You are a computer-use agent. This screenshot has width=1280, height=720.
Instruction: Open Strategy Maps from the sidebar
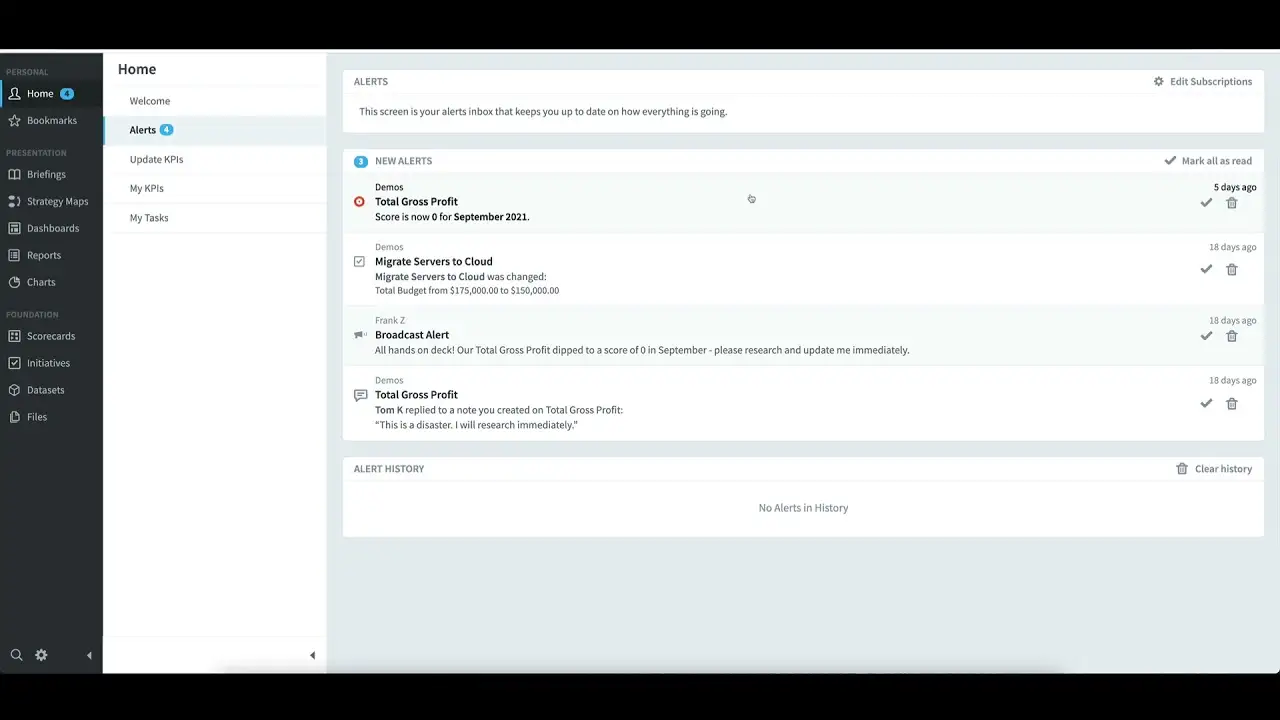[x=57, y=201]
